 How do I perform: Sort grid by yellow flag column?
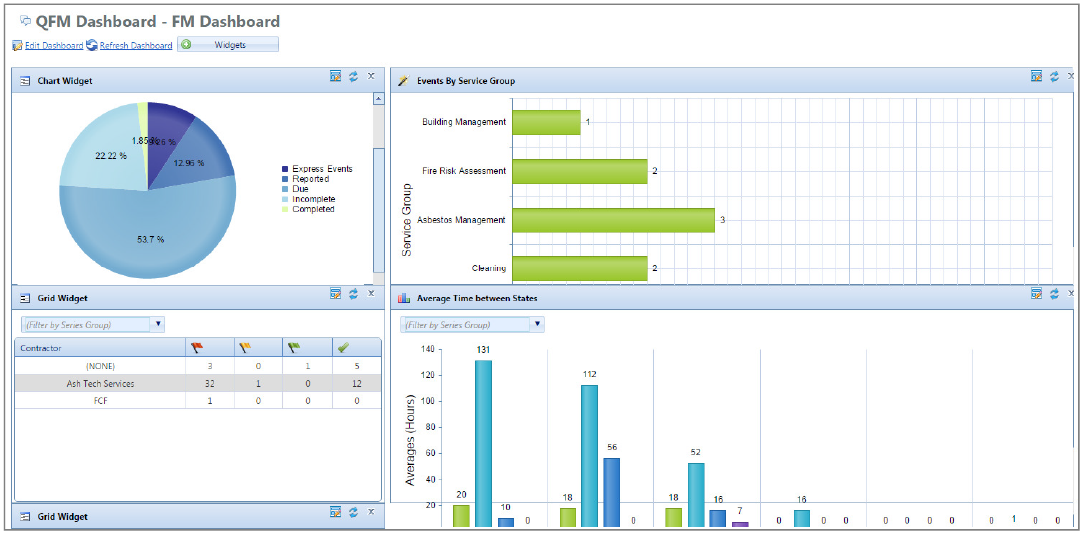click(x=258, y=348)
